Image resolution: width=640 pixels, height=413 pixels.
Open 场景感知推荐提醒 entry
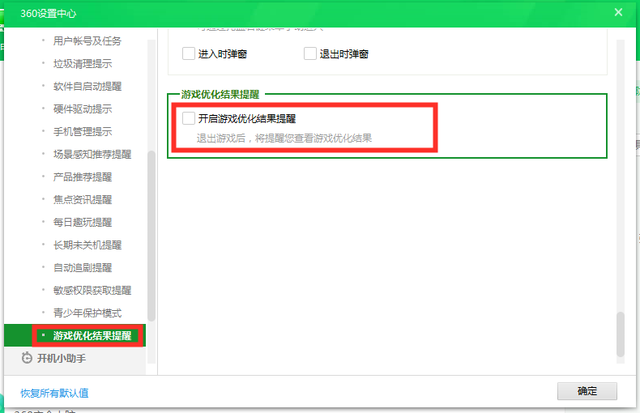92,154
